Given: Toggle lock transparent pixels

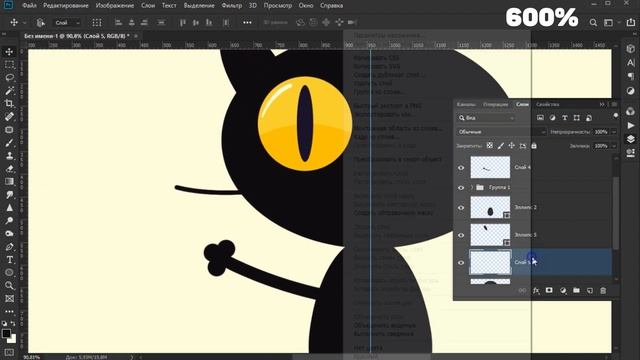Looking at the screenshot, I should (x=489, y=146).
